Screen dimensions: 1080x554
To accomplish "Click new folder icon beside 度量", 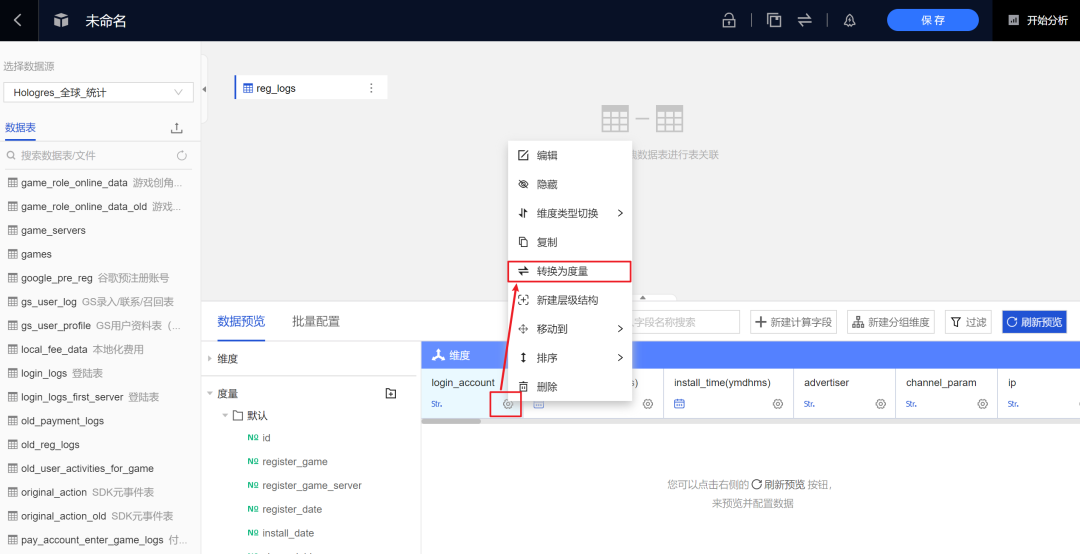I will [x=391, y=393].
